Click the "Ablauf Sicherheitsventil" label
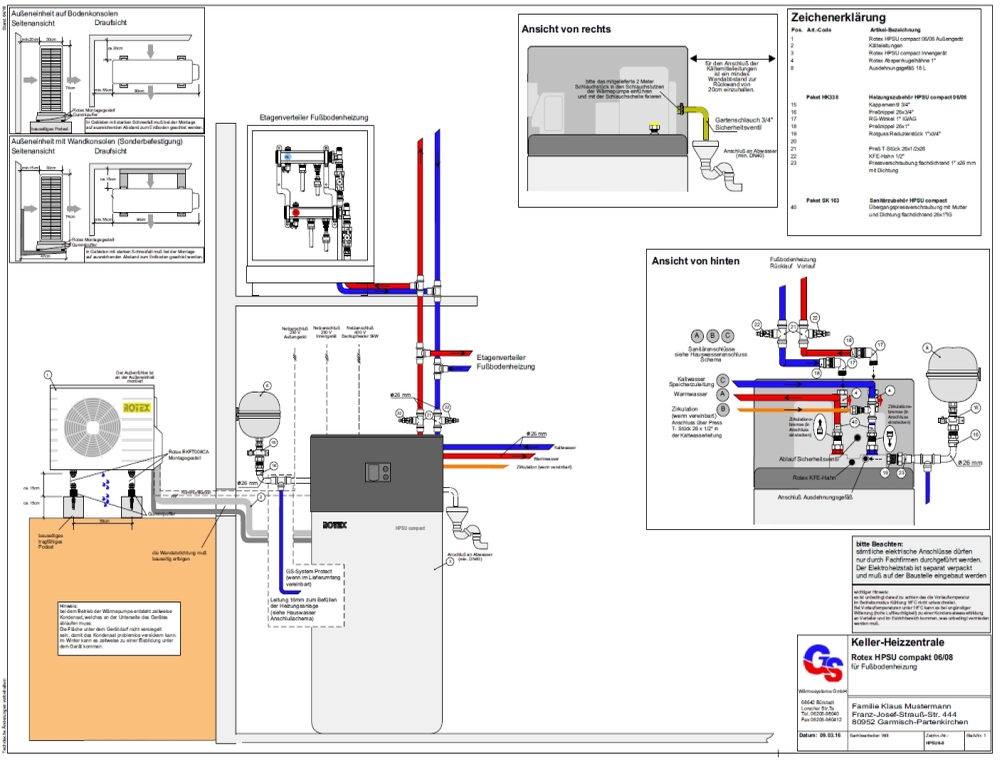Viewport: 1000px width, 761px height. click(808, 459)
